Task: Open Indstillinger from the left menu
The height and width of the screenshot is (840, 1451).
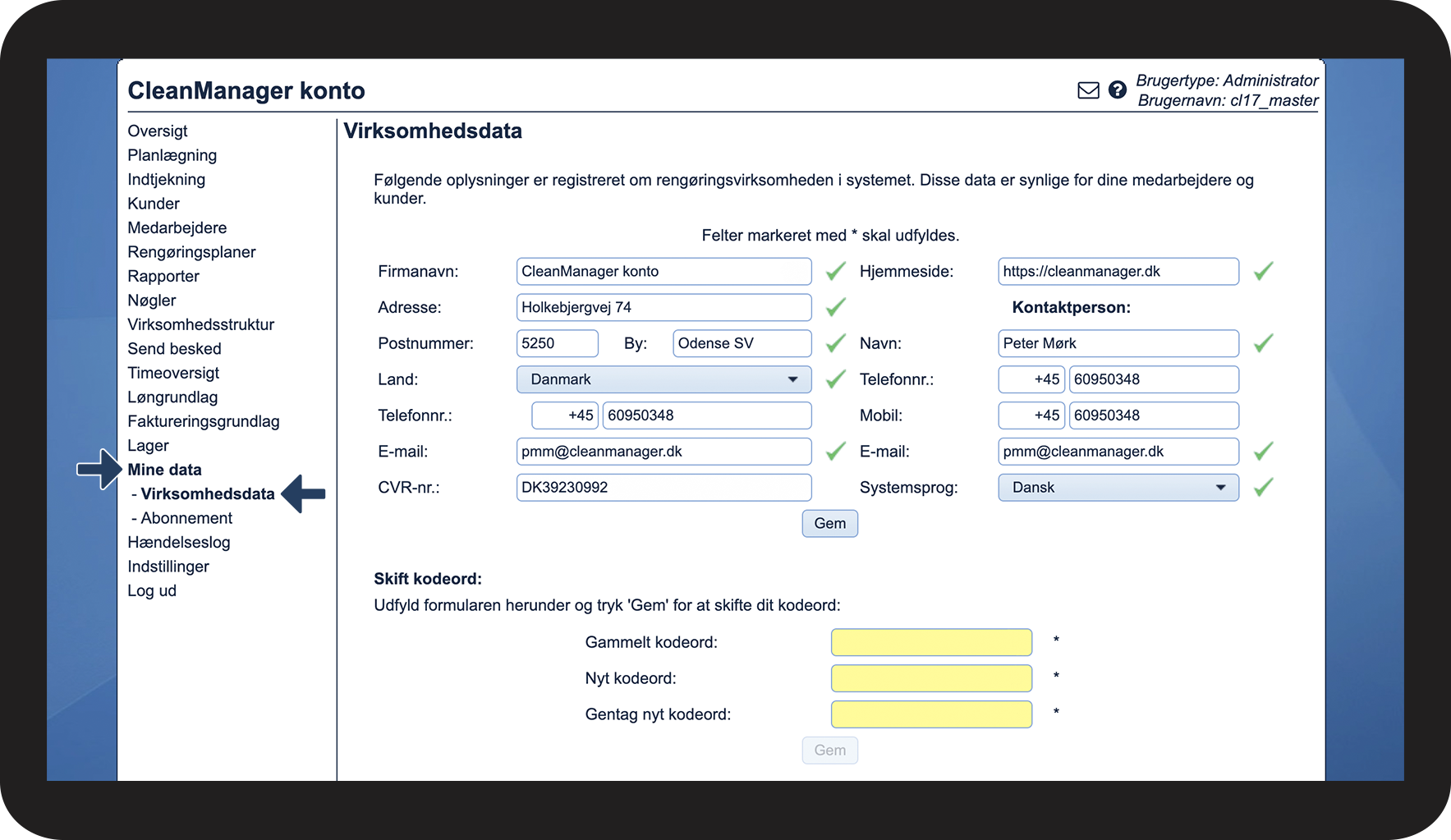Action: tap(168, 567)
